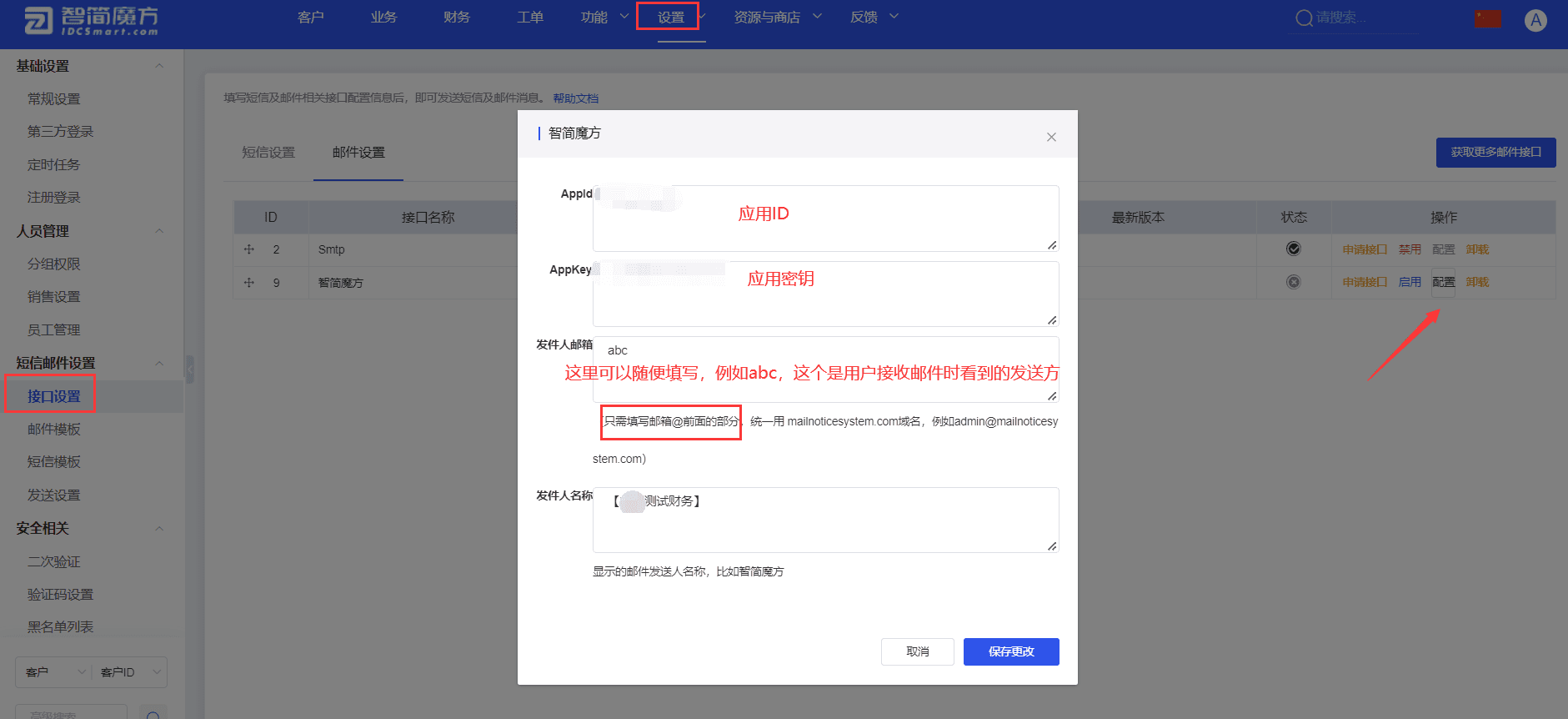The width and height of the screenshot is (1568, 719).
Task: Click 保存更改 button in dialog
Action: [1011, 651]
